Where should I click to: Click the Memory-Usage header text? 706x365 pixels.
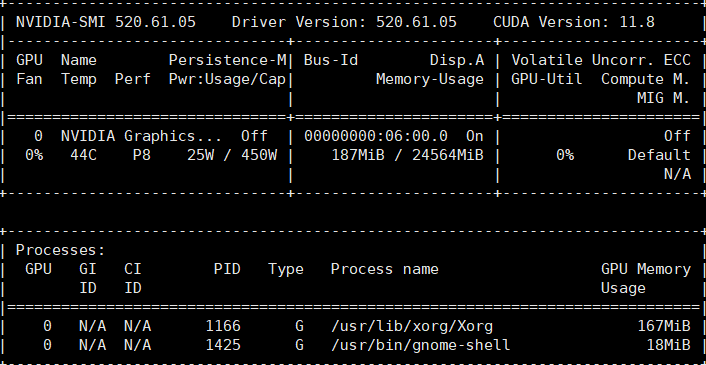tap(430, 79)
